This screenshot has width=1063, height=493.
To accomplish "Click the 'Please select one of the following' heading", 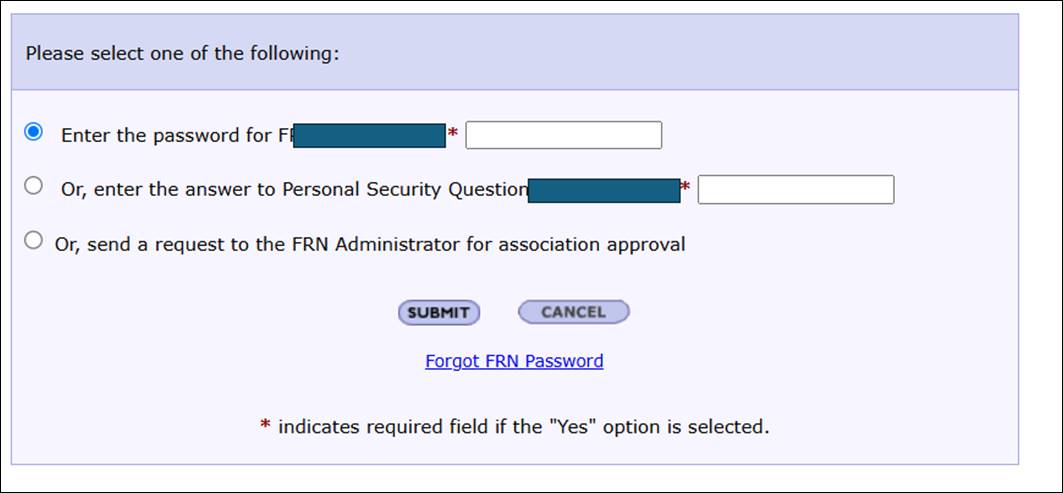I will 182,53.
